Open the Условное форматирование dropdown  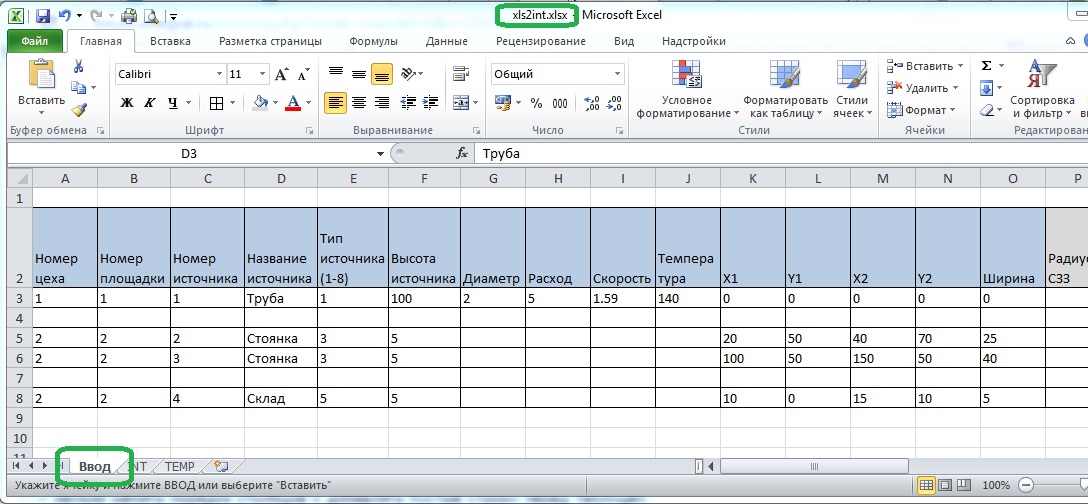(686, 89)
